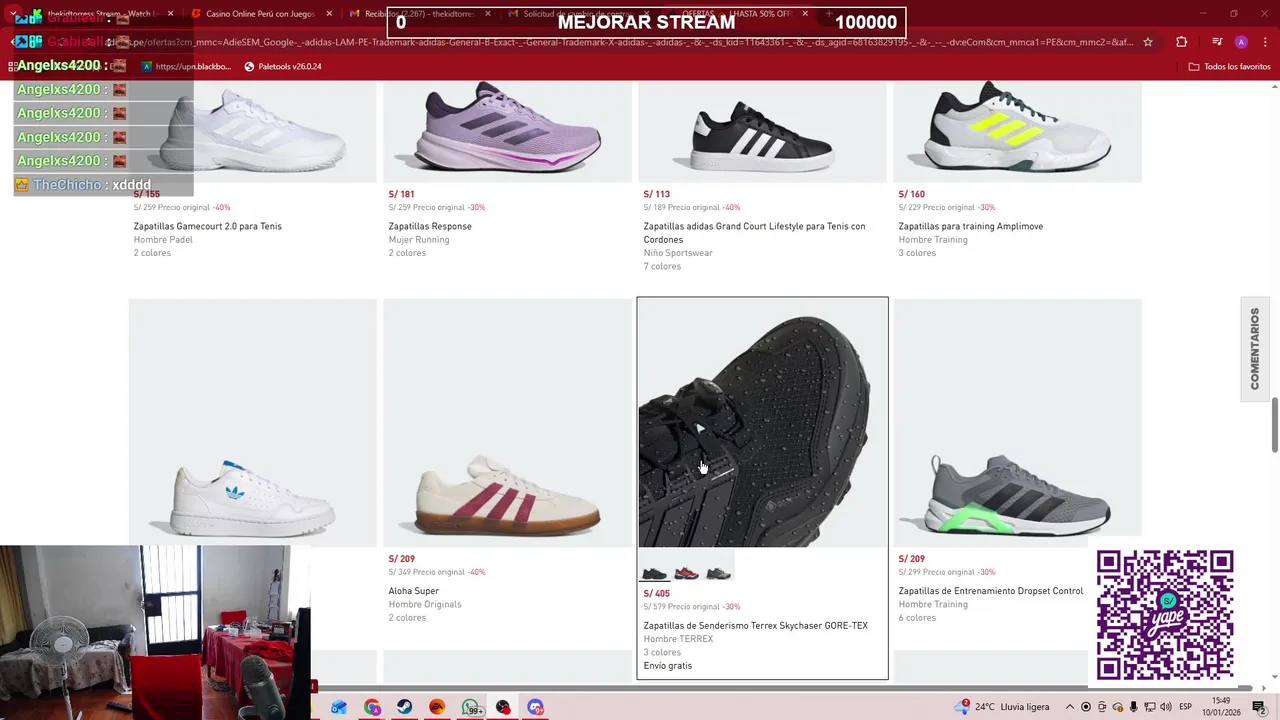This screenshot has width=1280, height=720.
Task: Open the Paletools v26.0.24 bookmark
Action: click(283, 67)
